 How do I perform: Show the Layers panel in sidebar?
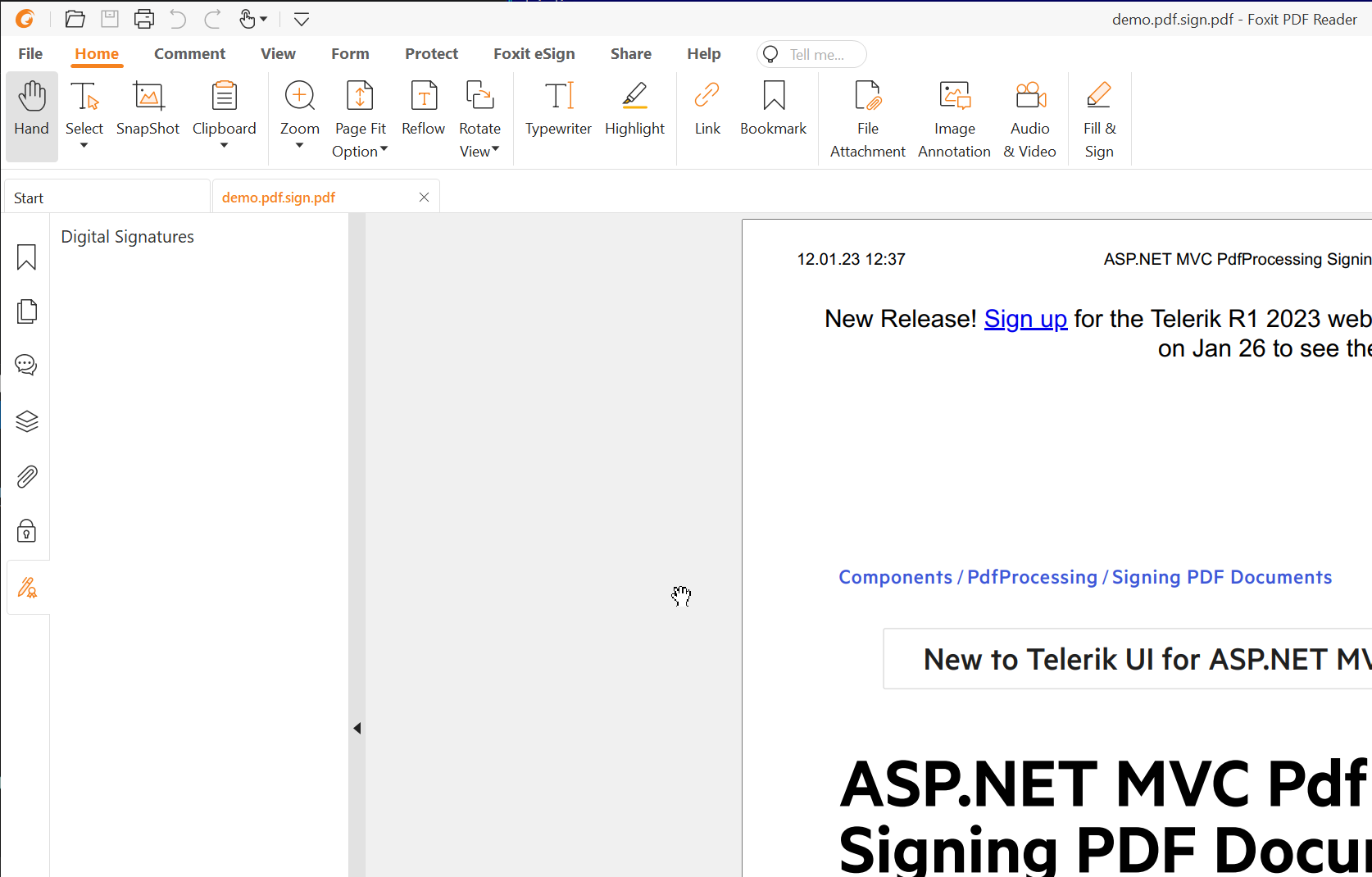tap(27, 421)
